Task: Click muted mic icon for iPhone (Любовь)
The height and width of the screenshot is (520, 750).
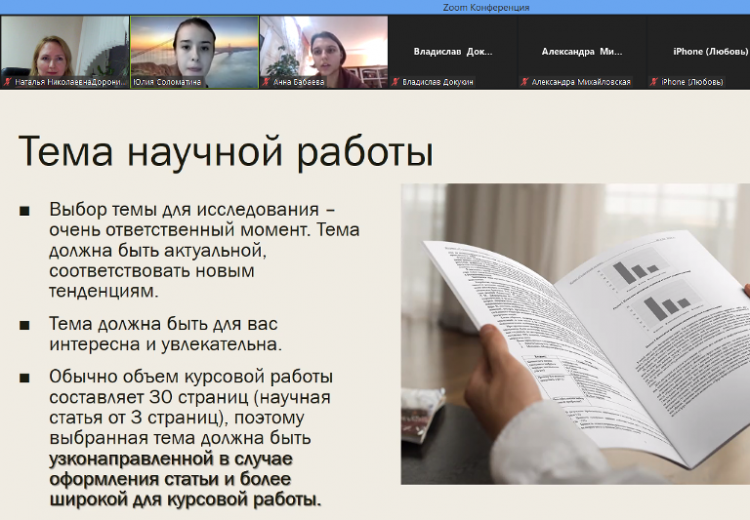Action: pos(654,82)
